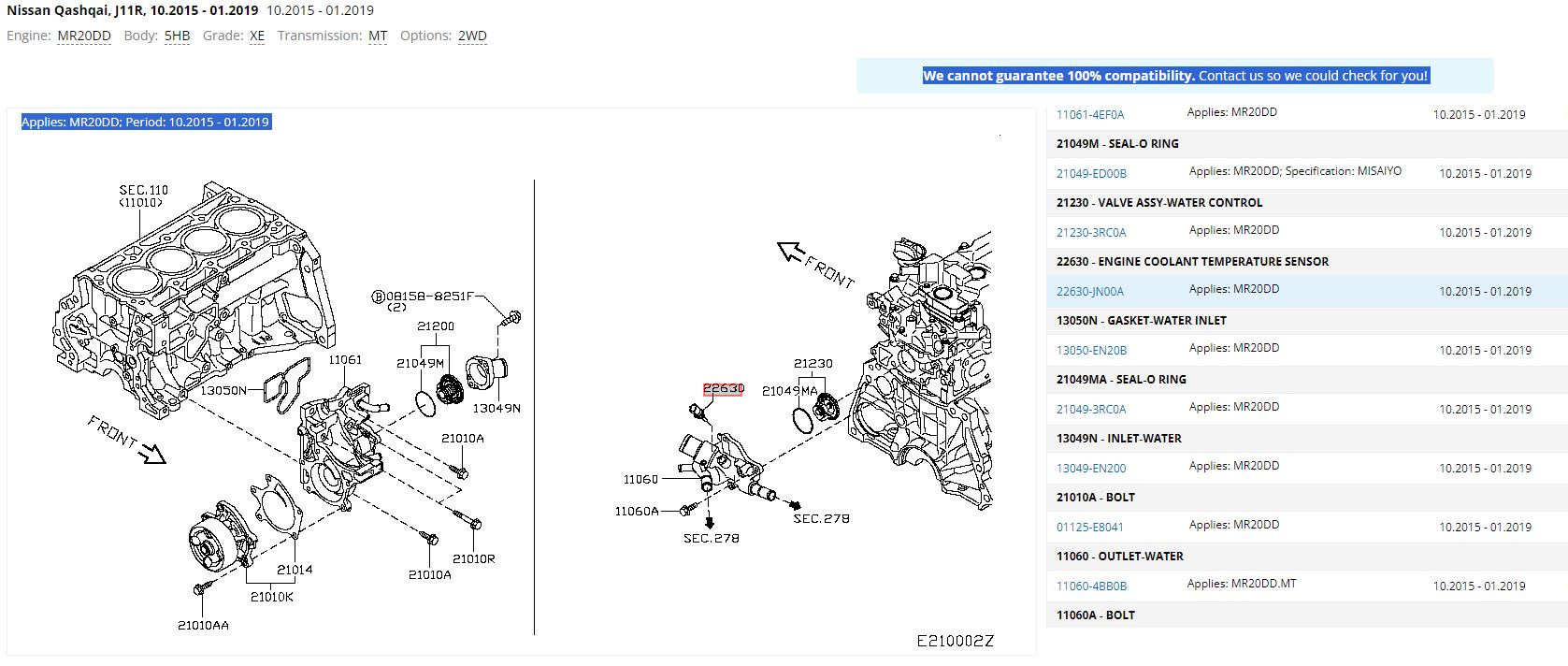The image size is (1568, 666).
Task: Select the 11061 callout label
Action: [x=345, y=360]
